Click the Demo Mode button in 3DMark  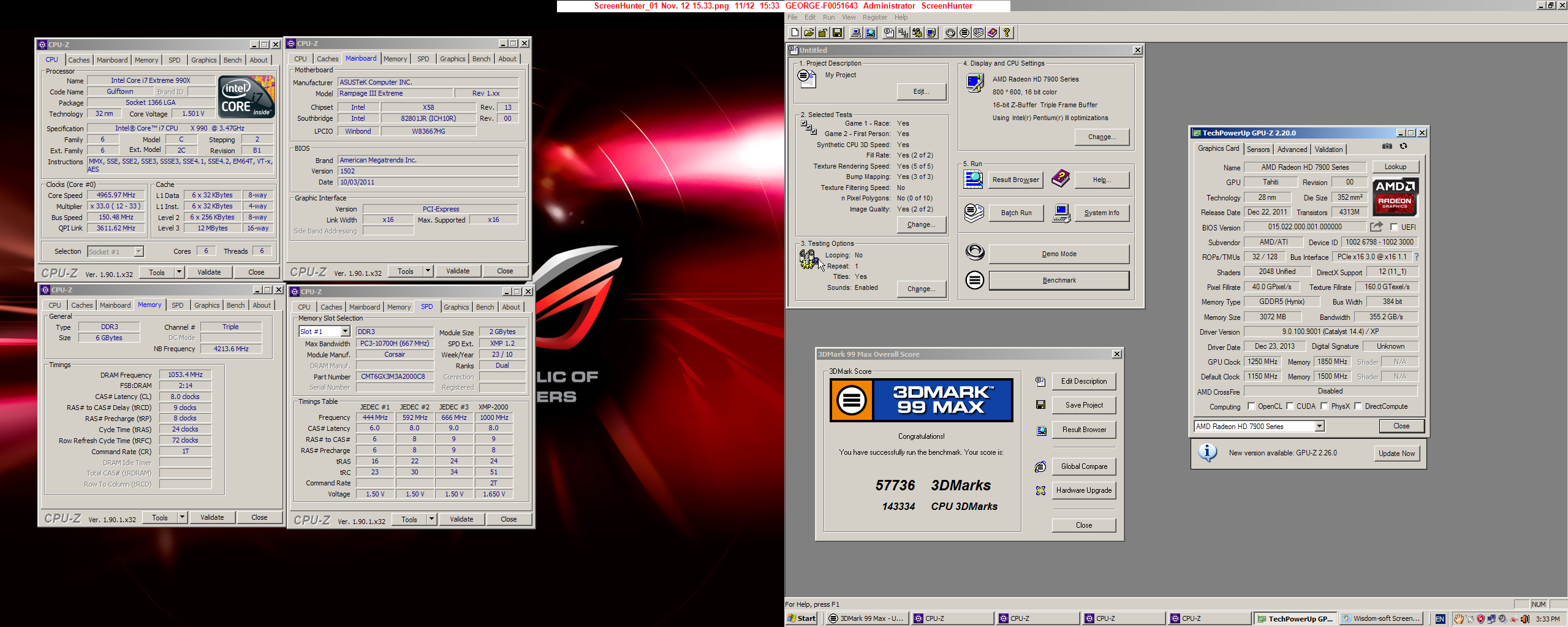click(x=1059, y=254)
